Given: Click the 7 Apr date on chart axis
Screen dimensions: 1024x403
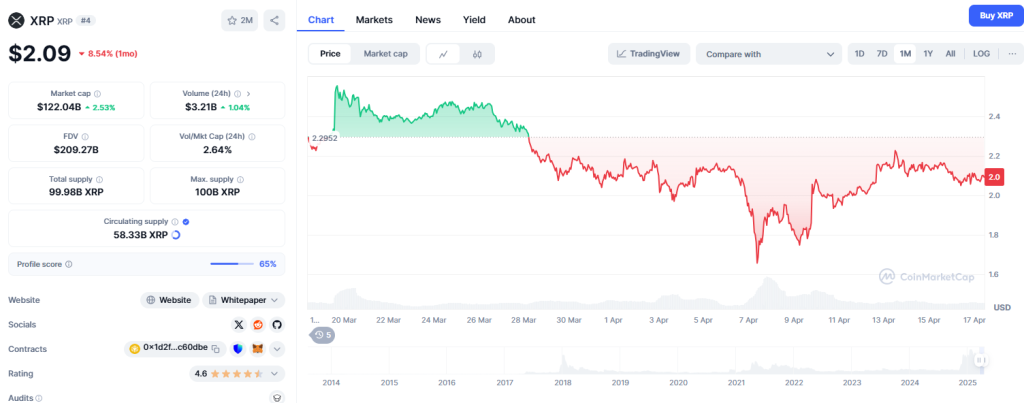Looking at the screenshot, I should [x=748, y=320].
